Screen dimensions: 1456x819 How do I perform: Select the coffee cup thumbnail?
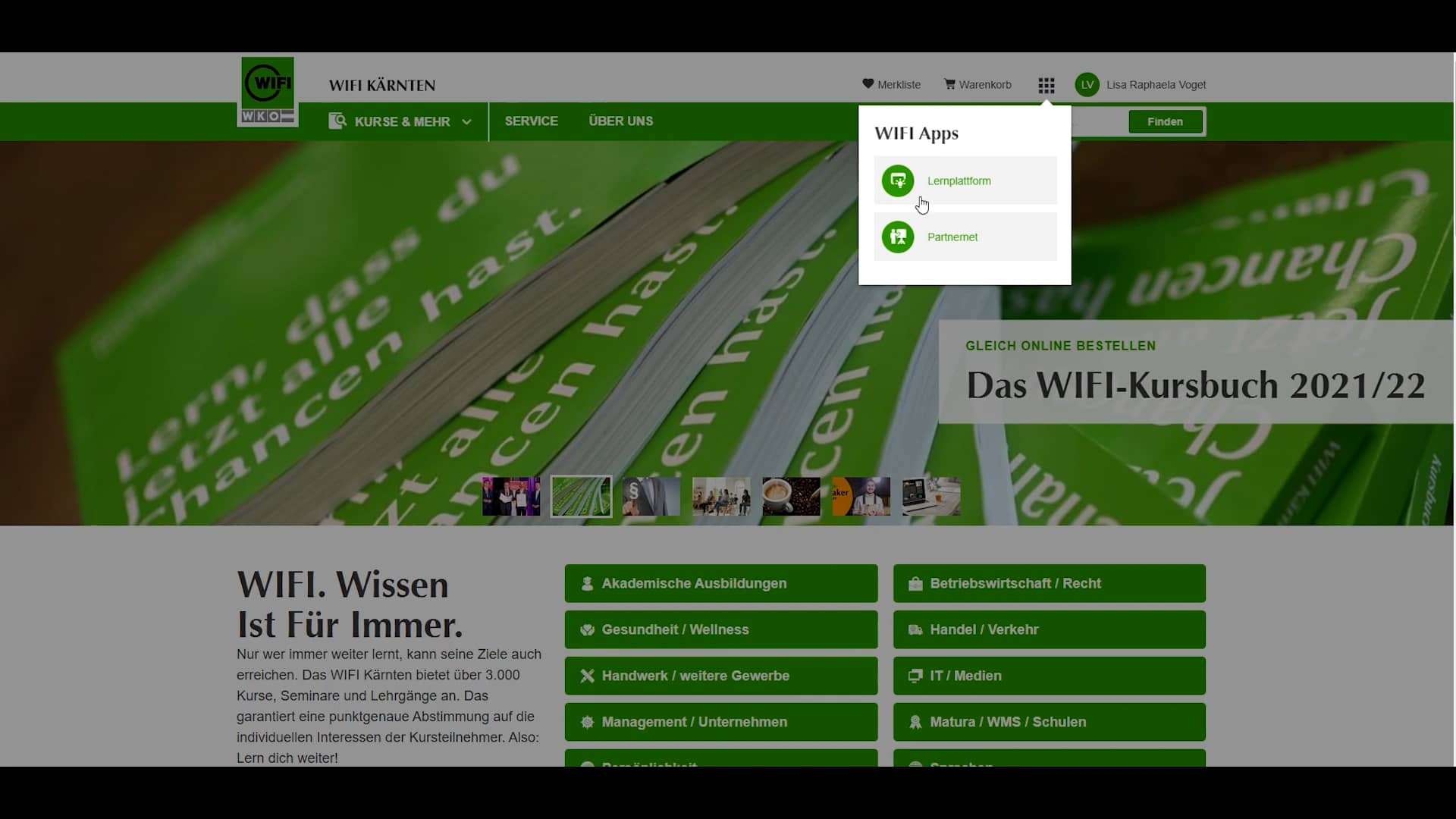pyautogui.click(x=791, y=497)
